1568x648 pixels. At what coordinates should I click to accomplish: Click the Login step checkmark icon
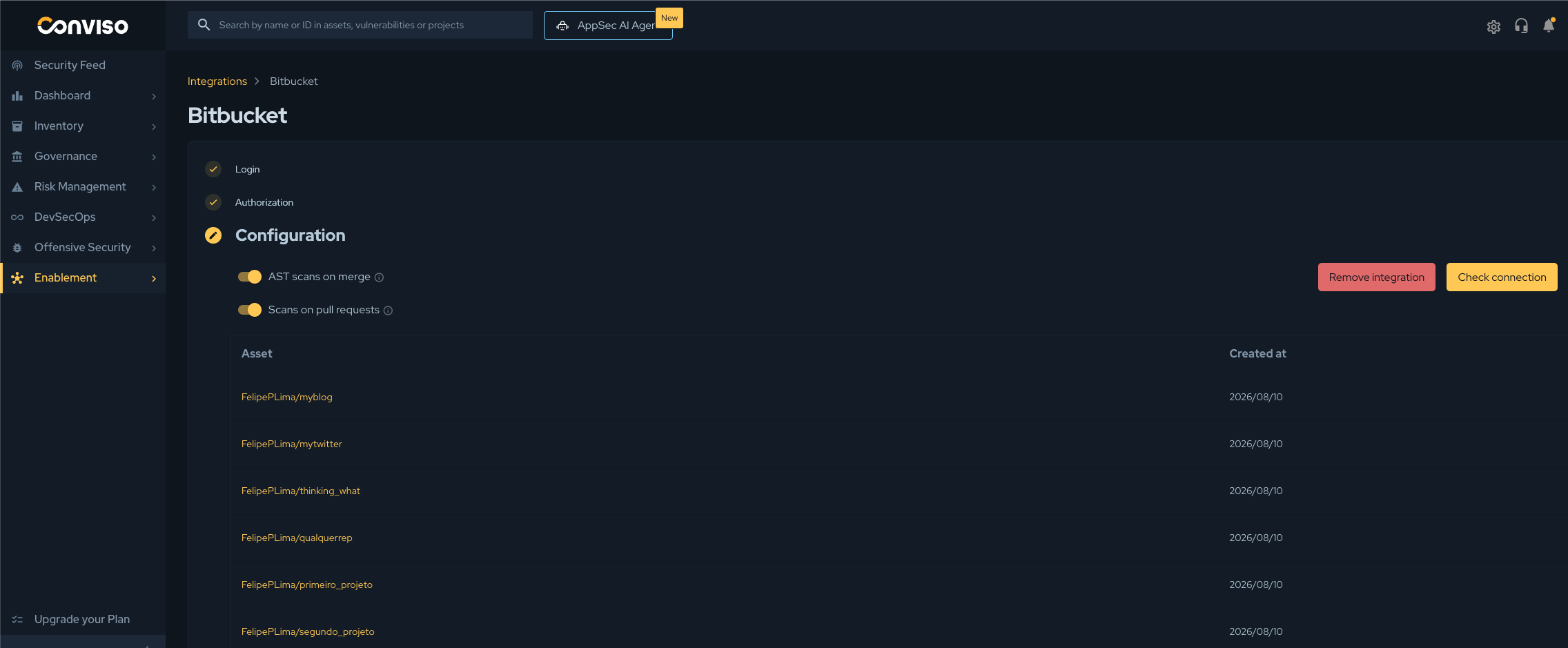click(x=213, y=169)
